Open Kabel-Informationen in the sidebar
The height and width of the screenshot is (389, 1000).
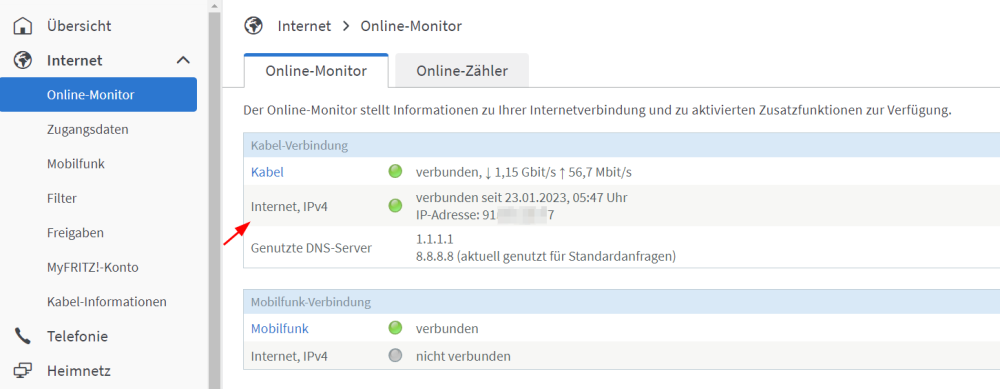107,301
